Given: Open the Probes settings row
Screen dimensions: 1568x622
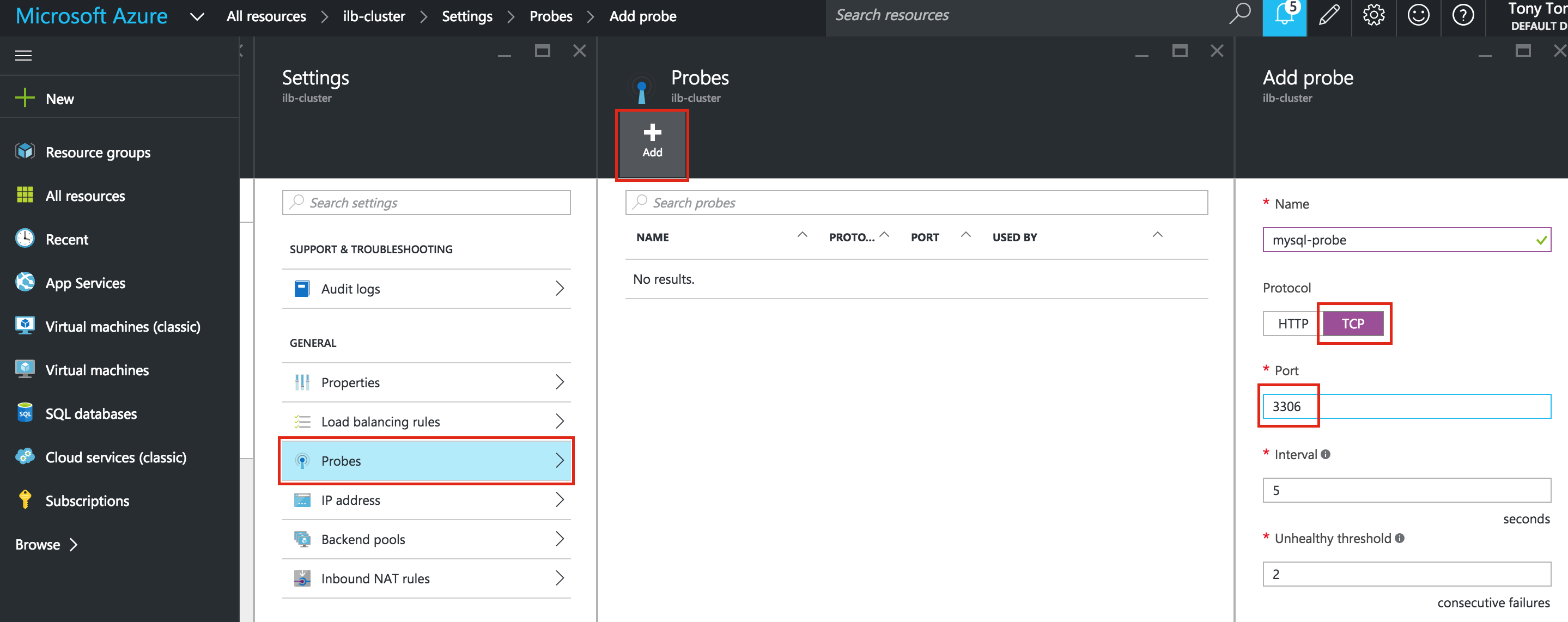Looking at the screenshot, I should point(426,461).
